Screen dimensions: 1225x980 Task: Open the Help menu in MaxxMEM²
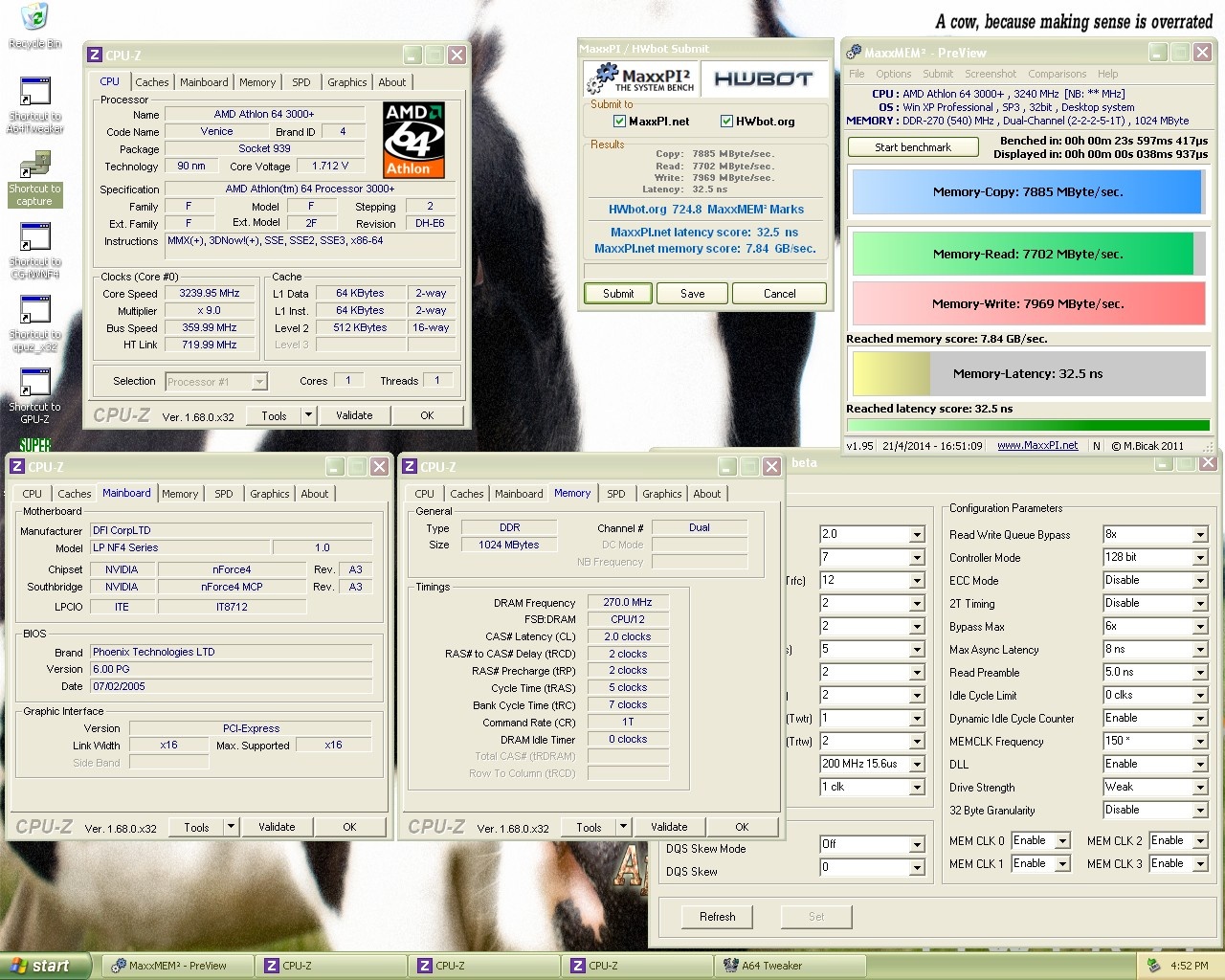point(1107,74)
